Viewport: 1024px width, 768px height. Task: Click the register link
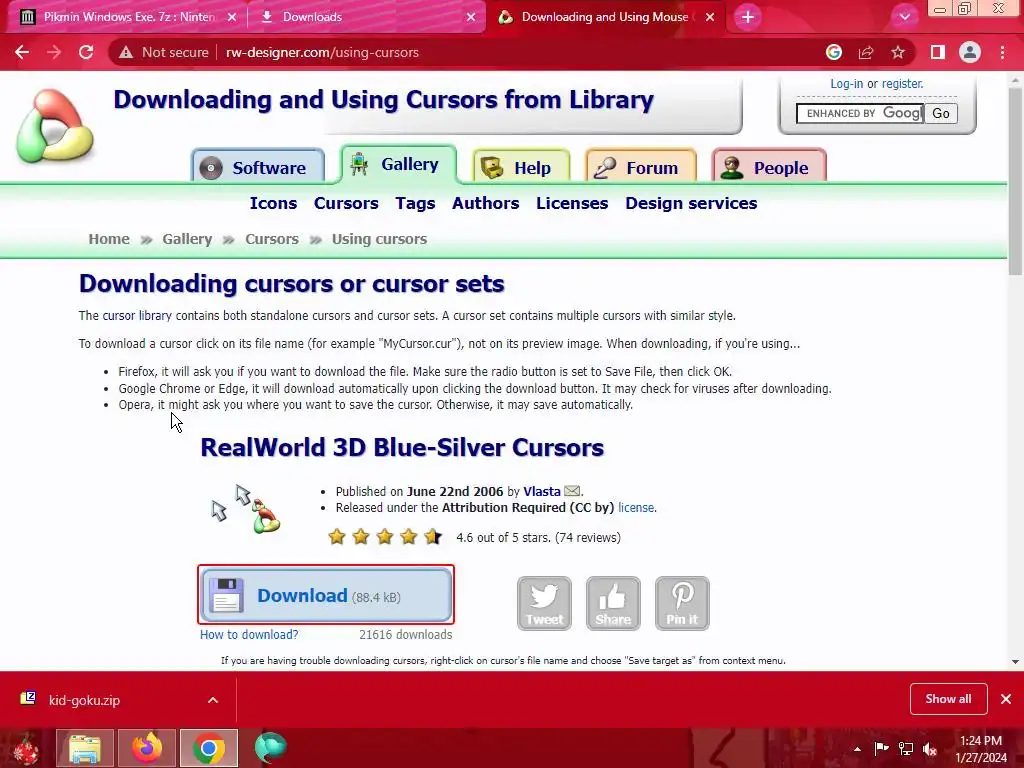coord(903,84)
